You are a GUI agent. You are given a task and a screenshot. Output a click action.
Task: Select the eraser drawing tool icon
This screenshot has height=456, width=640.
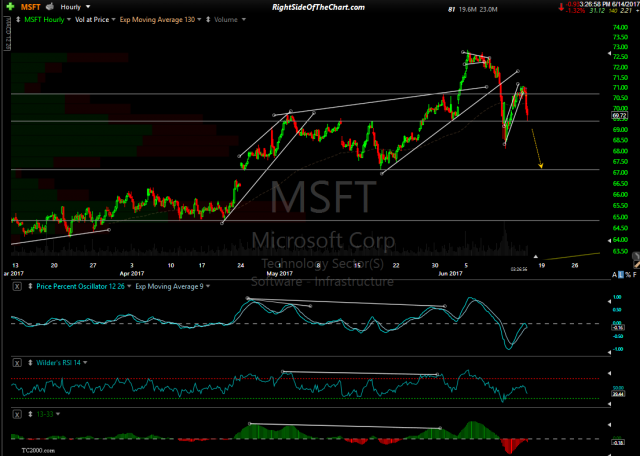[x=636, y=256]
